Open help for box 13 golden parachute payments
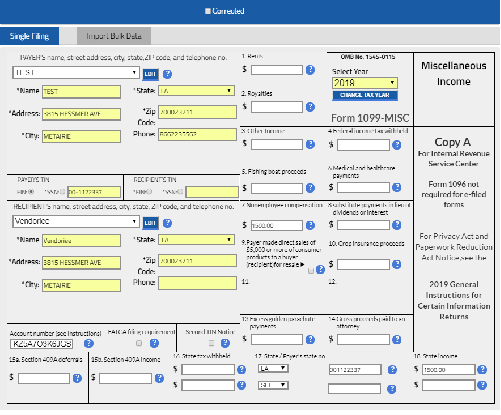 pos(310,339)
